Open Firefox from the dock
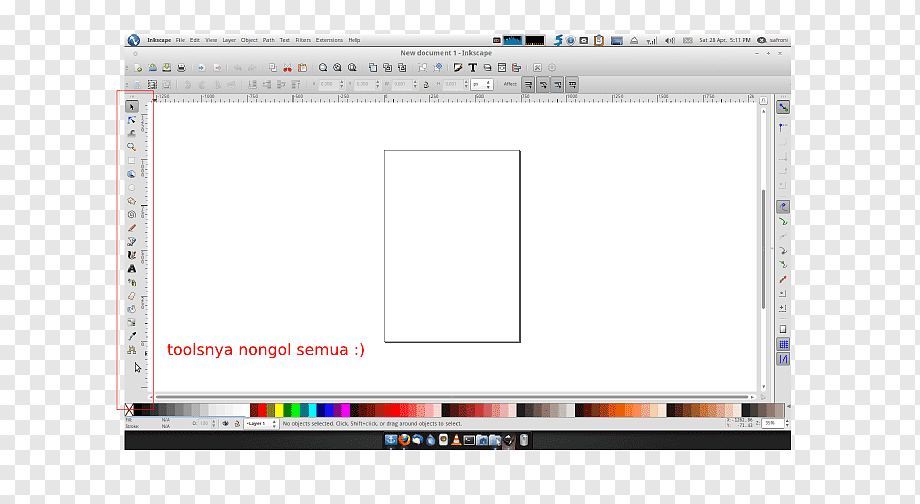920x504 pixels. pos(404,439)
